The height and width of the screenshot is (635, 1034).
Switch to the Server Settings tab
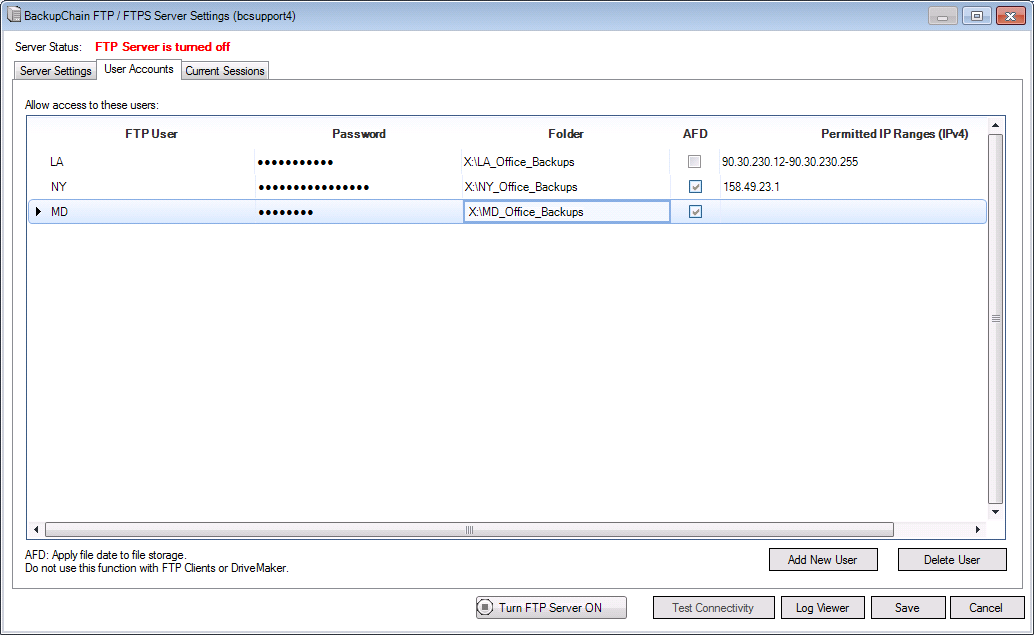[55, 71]
